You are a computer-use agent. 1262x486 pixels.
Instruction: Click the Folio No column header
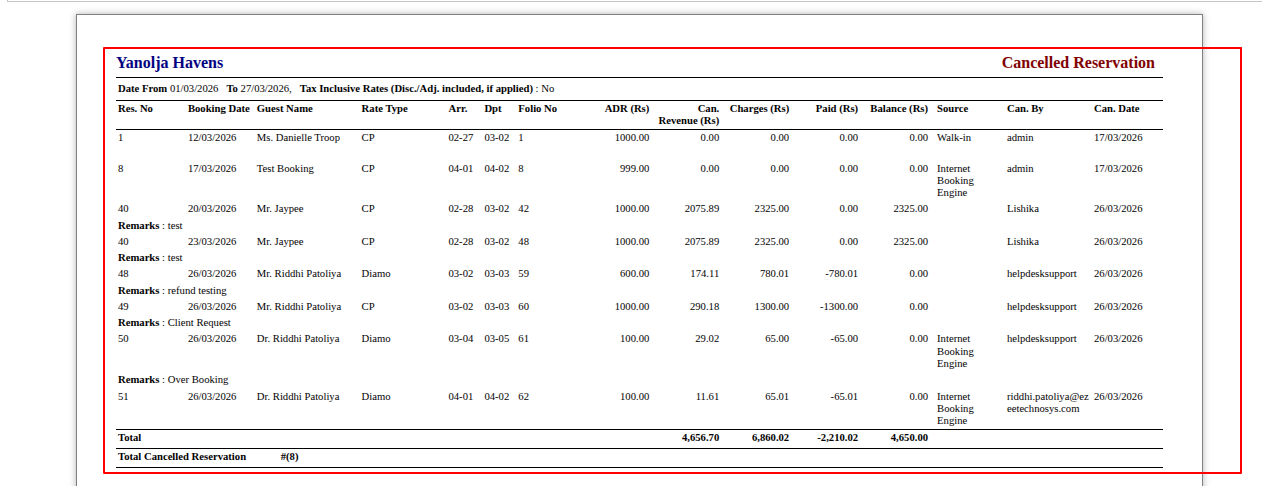(x=538, y=108)
